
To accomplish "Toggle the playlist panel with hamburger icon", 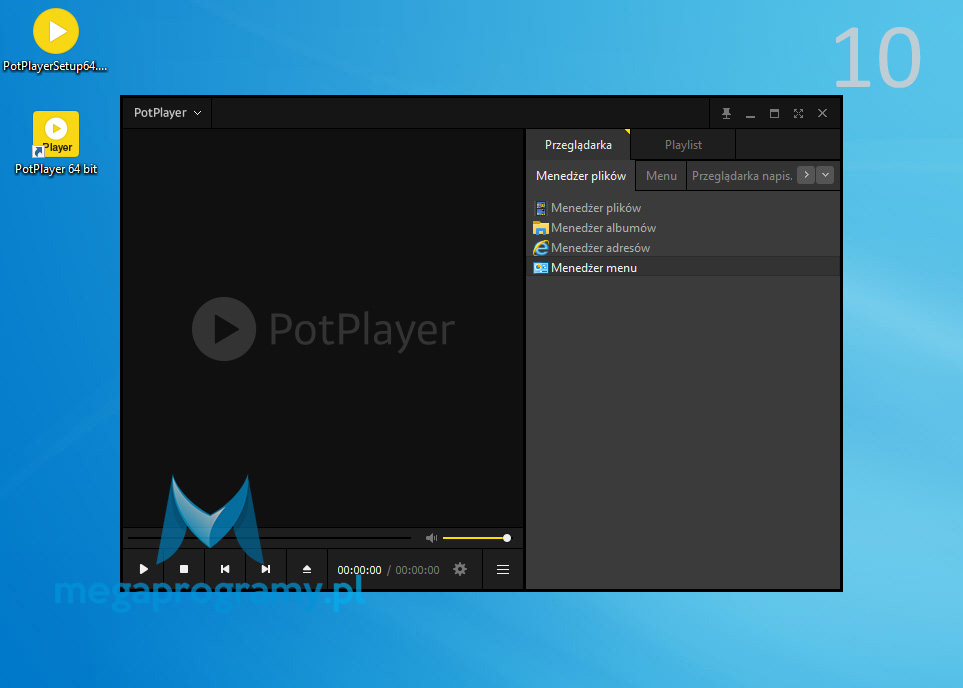I will point(502,569).
